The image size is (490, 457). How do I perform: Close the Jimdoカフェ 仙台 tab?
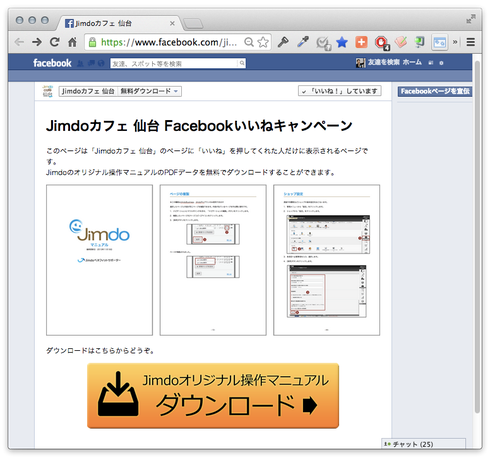pos(172,23)
